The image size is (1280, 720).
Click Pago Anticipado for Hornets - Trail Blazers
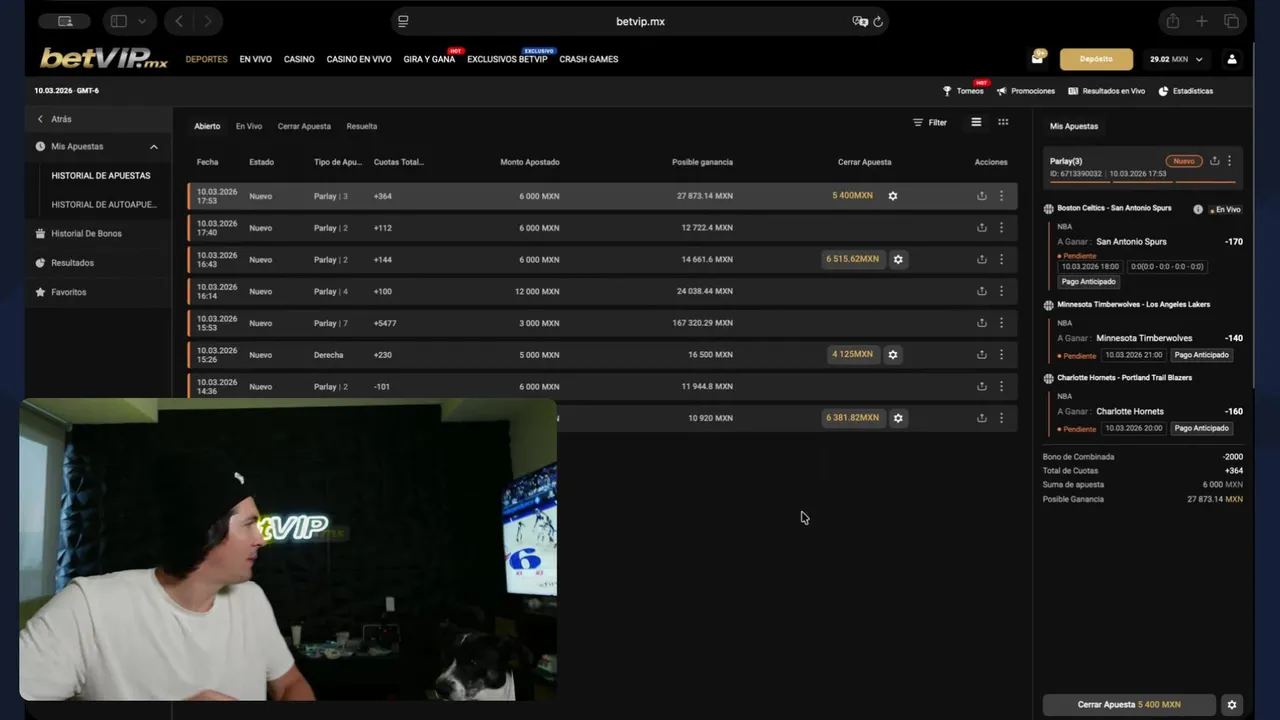pos(1201,428)
